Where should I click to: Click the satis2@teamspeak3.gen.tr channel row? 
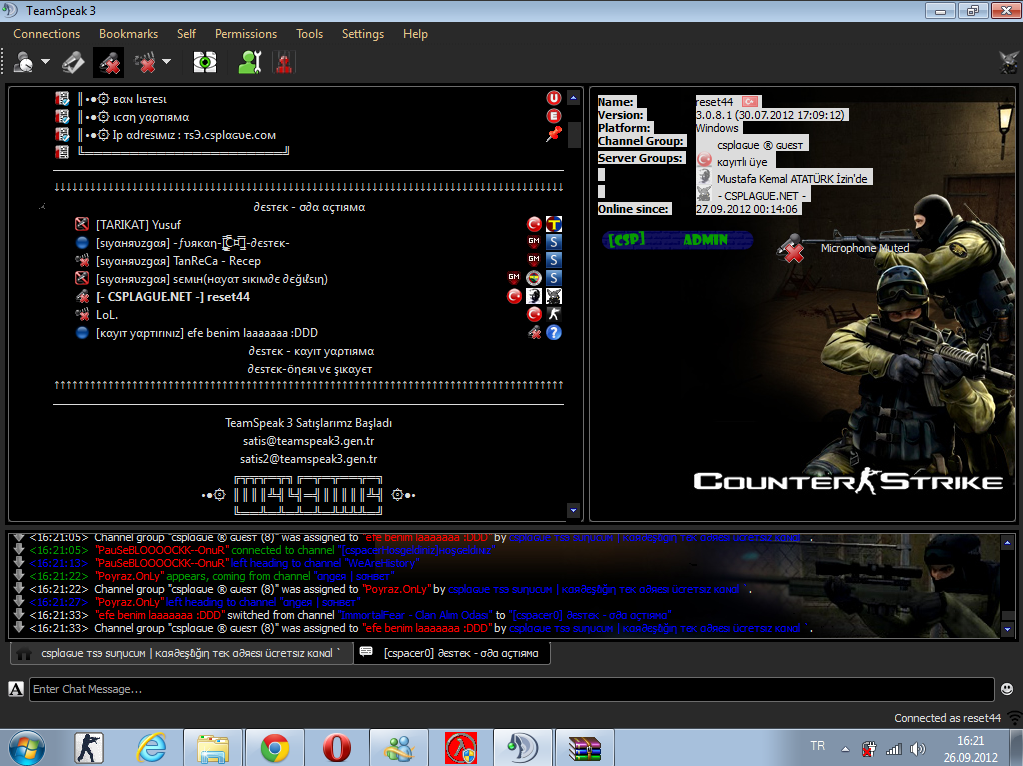tap(309, 459)
